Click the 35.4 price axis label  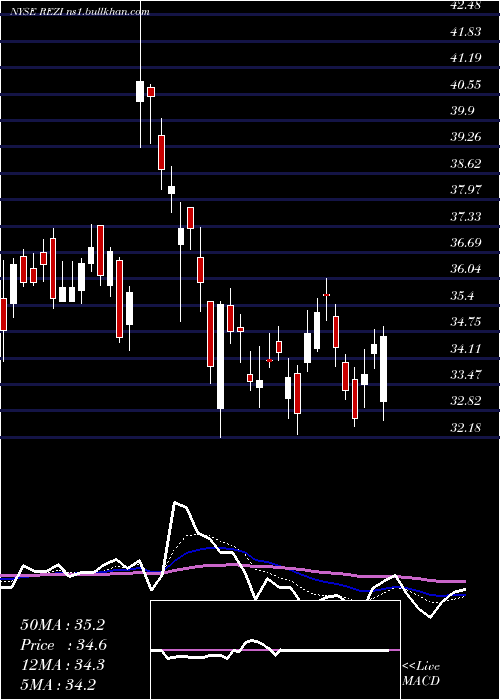[462, 296]
